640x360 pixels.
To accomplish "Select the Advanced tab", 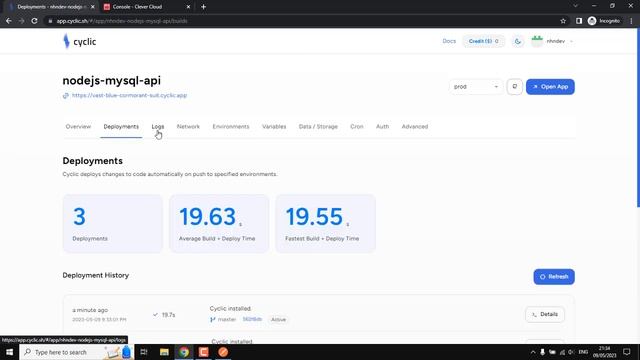I will (x=415, y=127).
